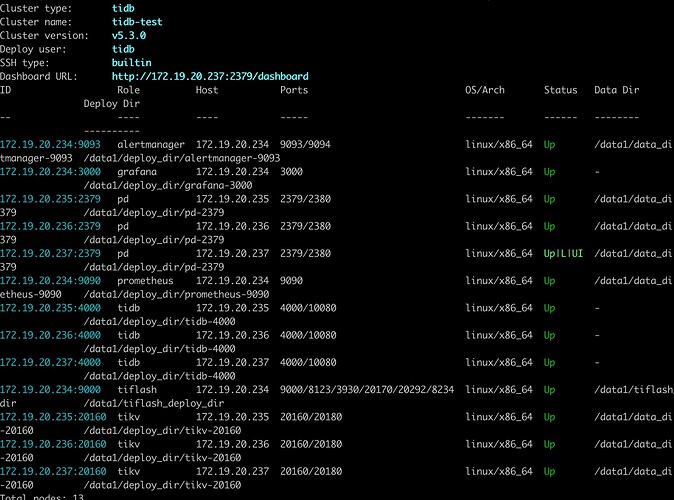
Task: Click the 'tidb' value beside Deploy user
Action: pyautogui.click(x=123, y=49)
